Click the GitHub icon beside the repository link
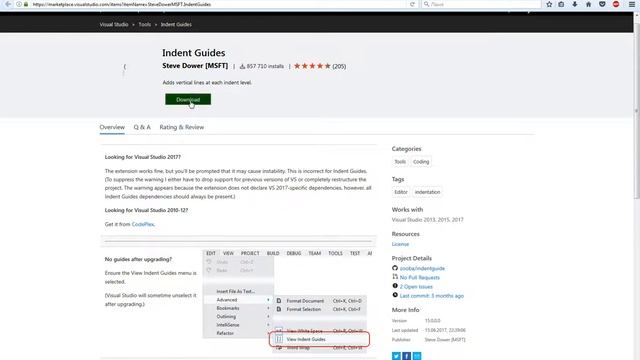Screen dimensions: 640x360 [395, 268]
